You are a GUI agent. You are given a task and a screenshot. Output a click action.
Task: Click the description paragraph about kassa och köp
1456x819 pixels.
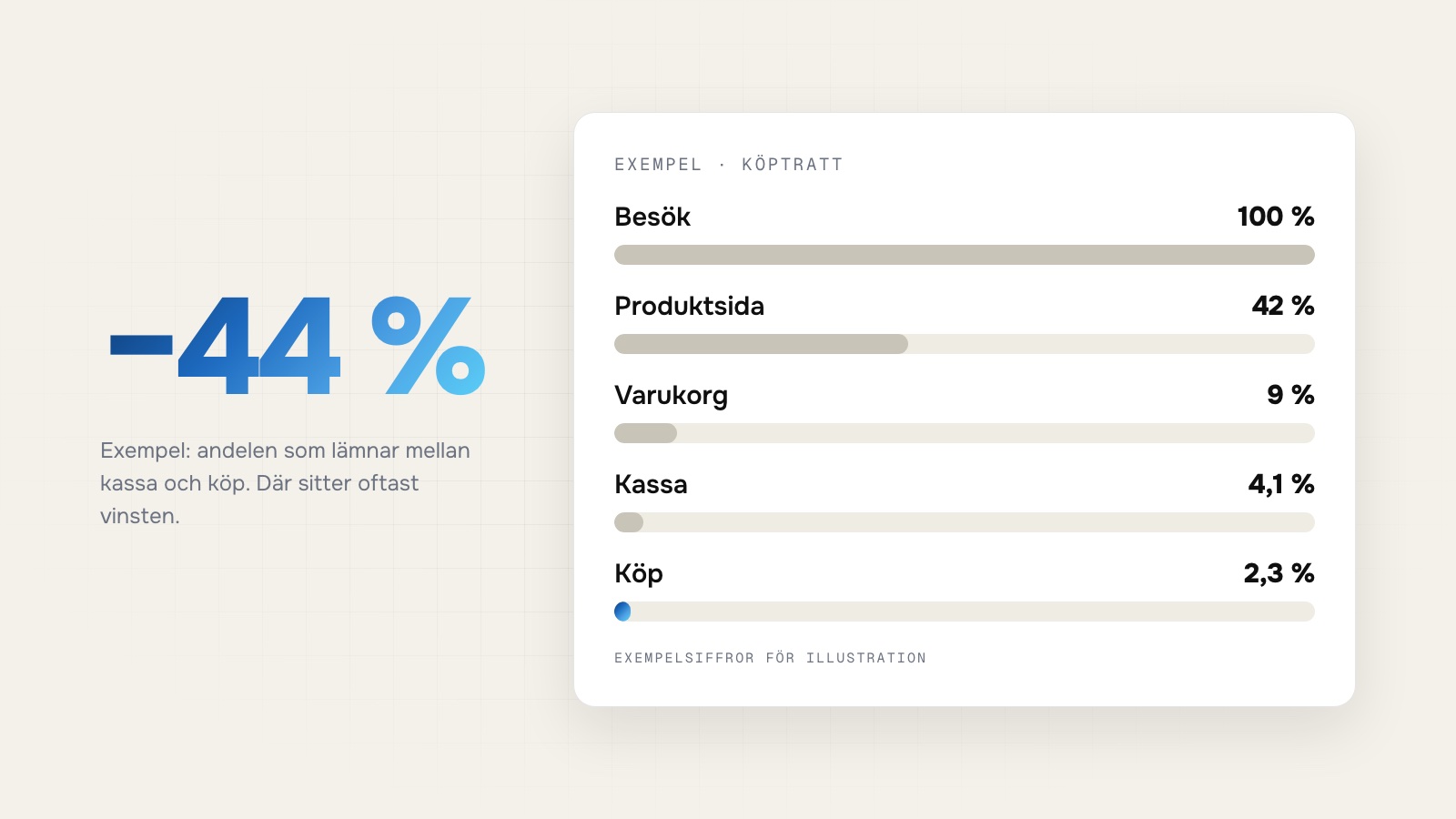(285, 483)
